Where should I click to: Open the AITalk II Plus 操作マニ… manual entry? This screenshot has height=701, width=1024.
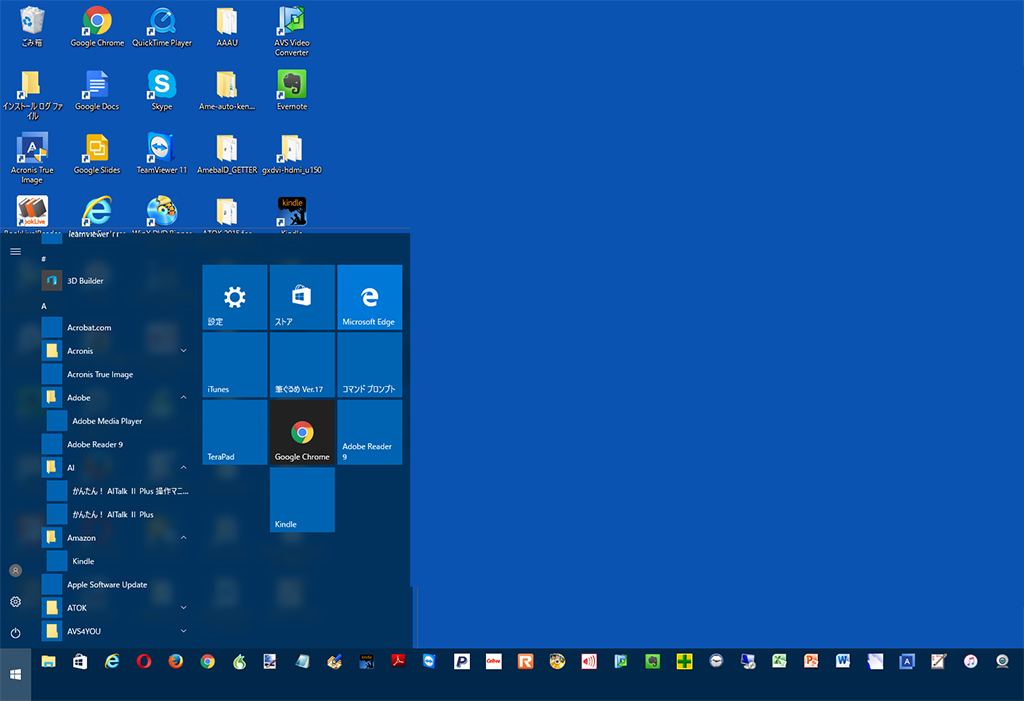pyautogui.click(x=119, y=491)
